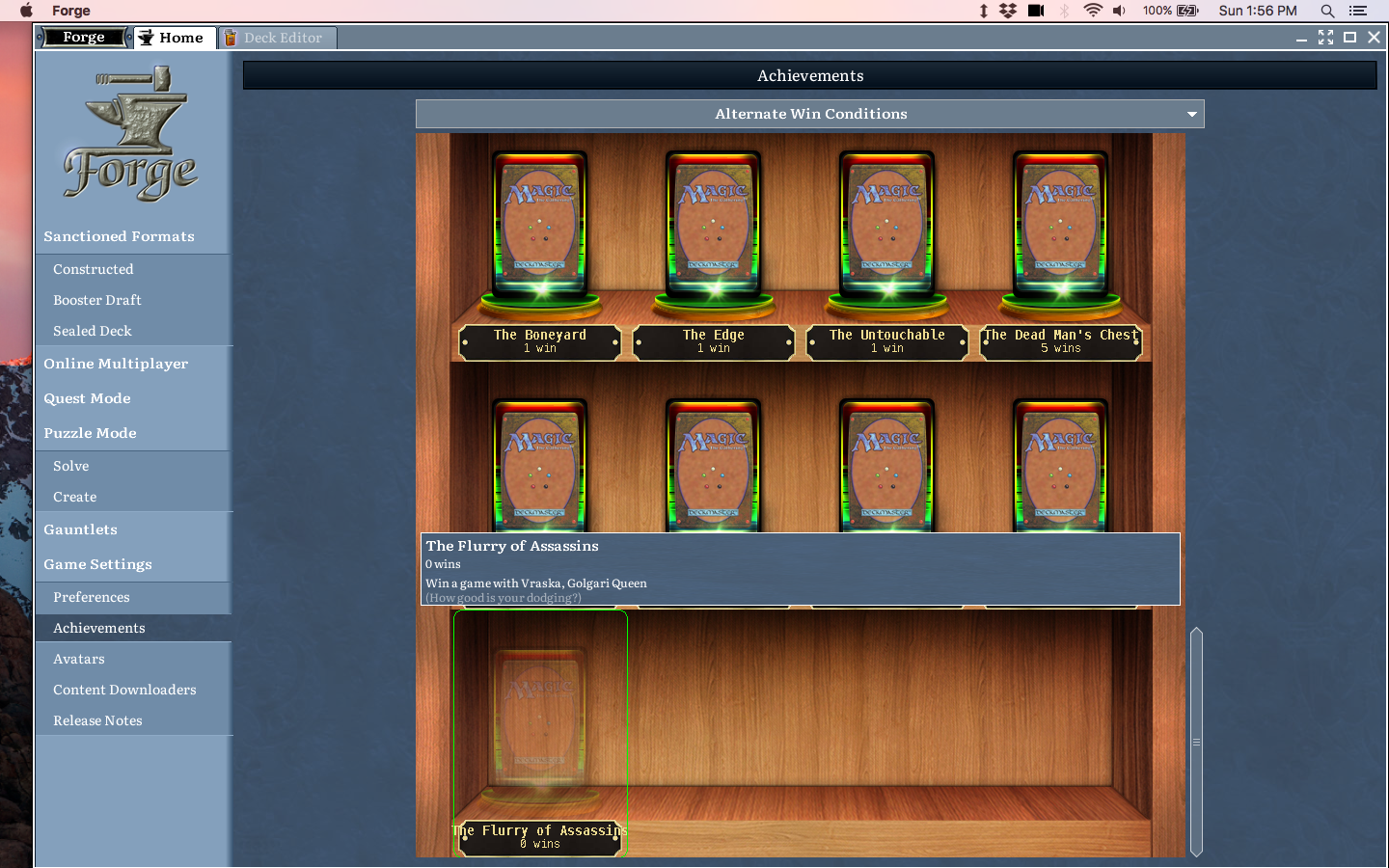This screenshot has height=868, width=1389.
Task: Open the Apple menu
Action: pyautogui.click(x=26, y=11)
